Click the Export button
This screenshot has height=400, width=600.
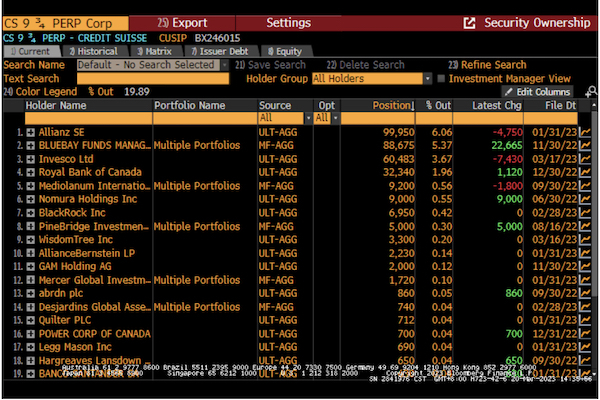tap(182, 23)
